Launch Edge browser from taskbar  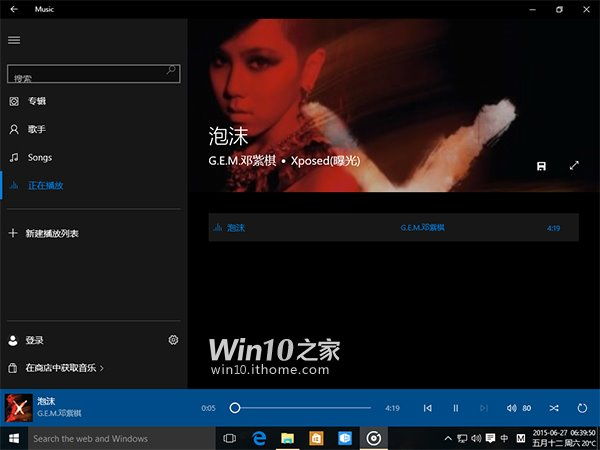(x=259, y=439)
